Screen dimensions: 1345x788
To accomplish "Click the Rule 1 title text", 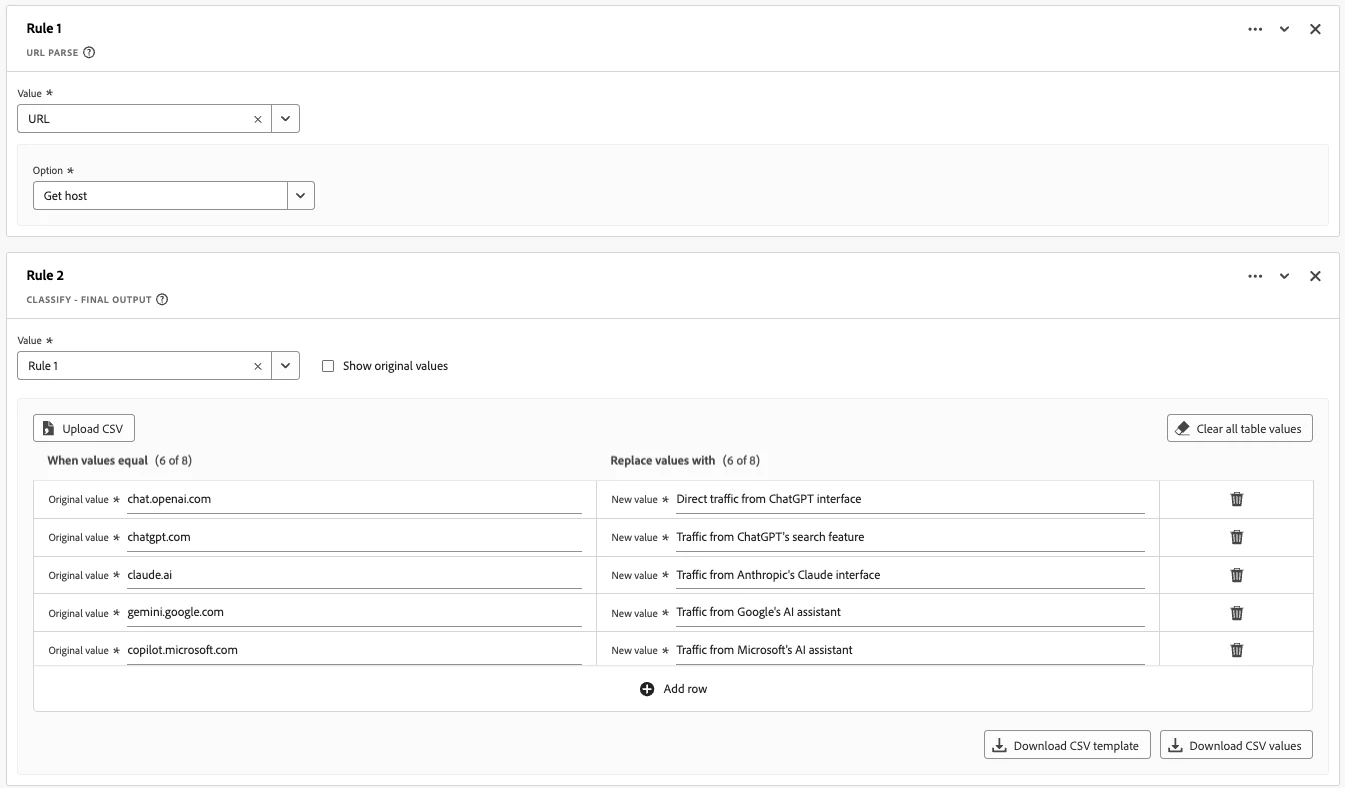I will [x=45, y=29].
